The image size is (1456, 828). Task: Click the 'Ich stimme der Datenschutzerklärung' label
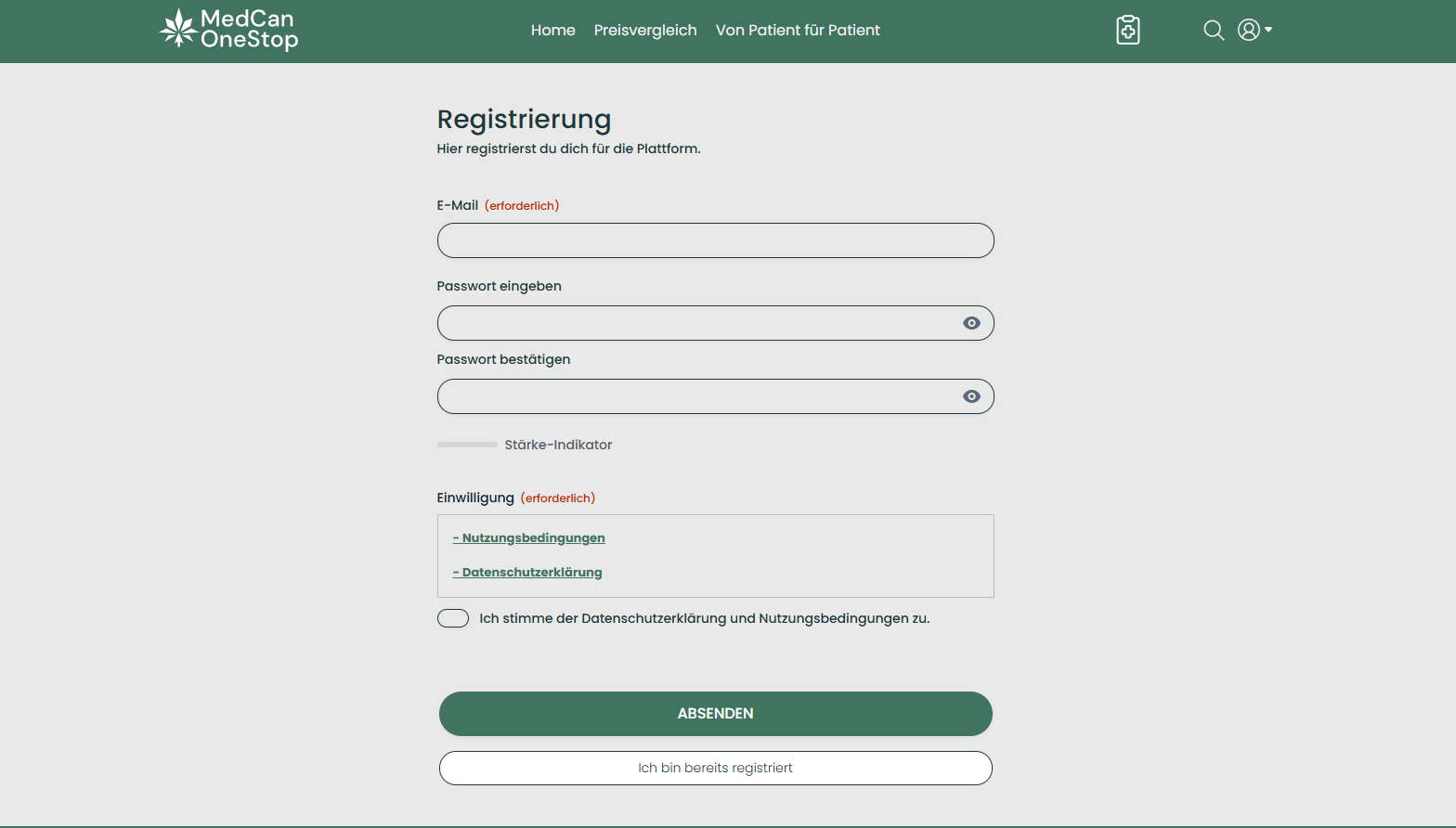coord(704,618)
